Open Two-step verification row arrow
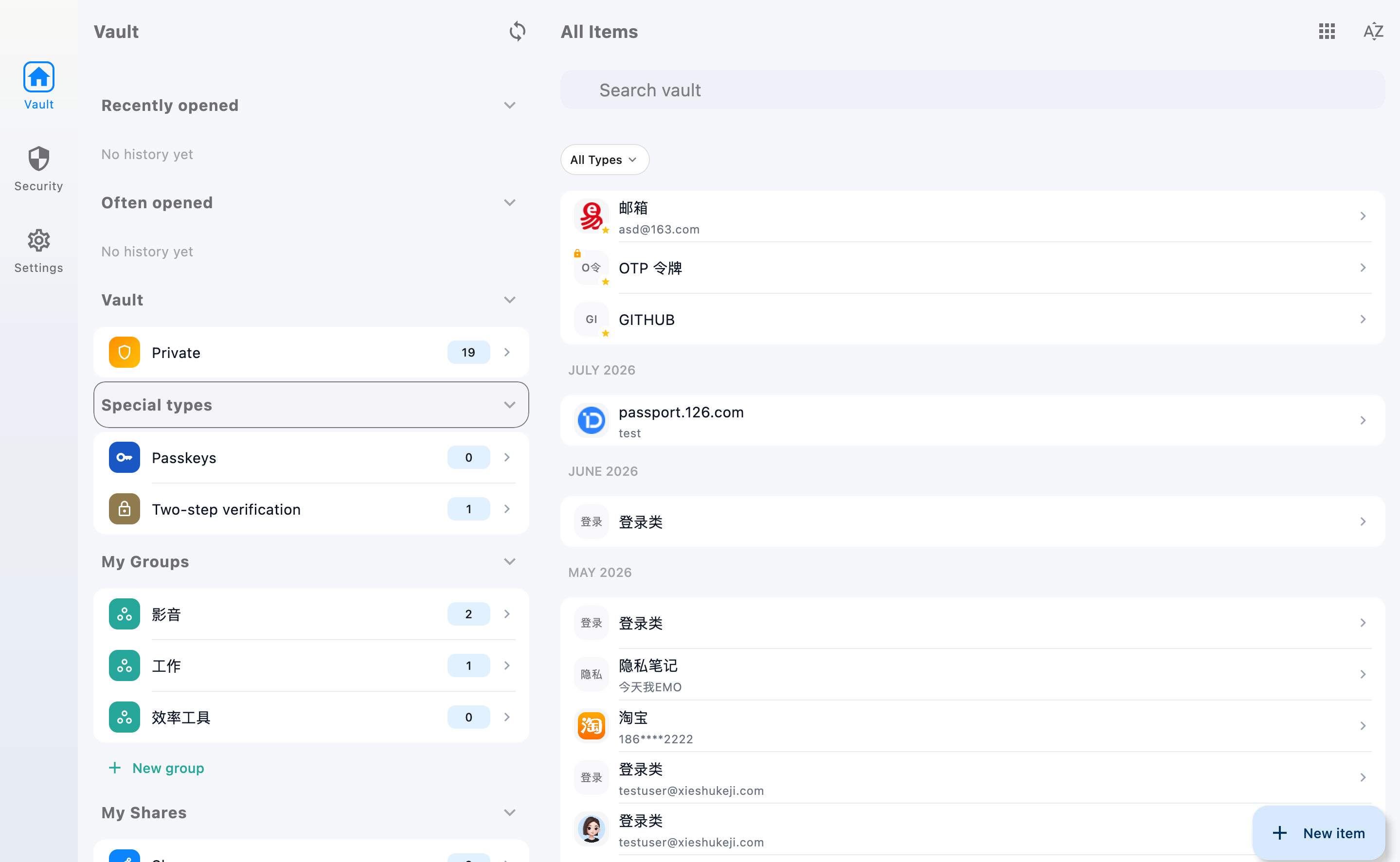Viewport: 1400px width, 862px height. tap(507, 509)
